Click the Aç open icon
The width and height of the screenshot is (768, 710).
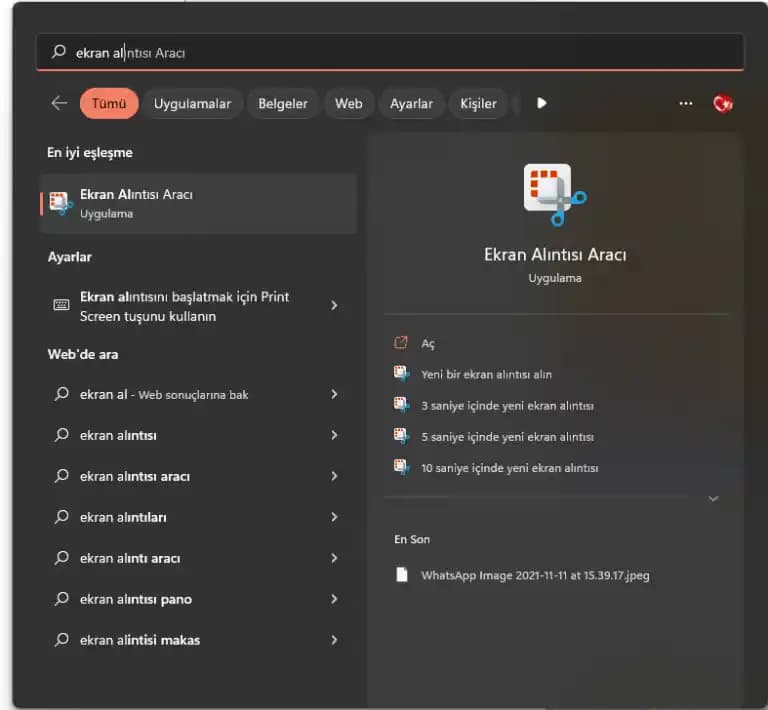(401, 343)
